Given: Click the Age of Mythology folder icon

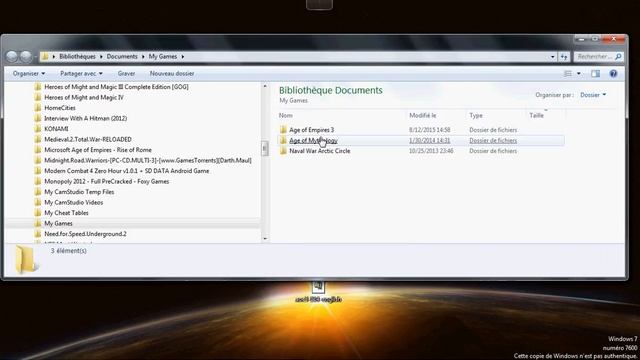Looking at the screenshot, I should tap(283, 140).
